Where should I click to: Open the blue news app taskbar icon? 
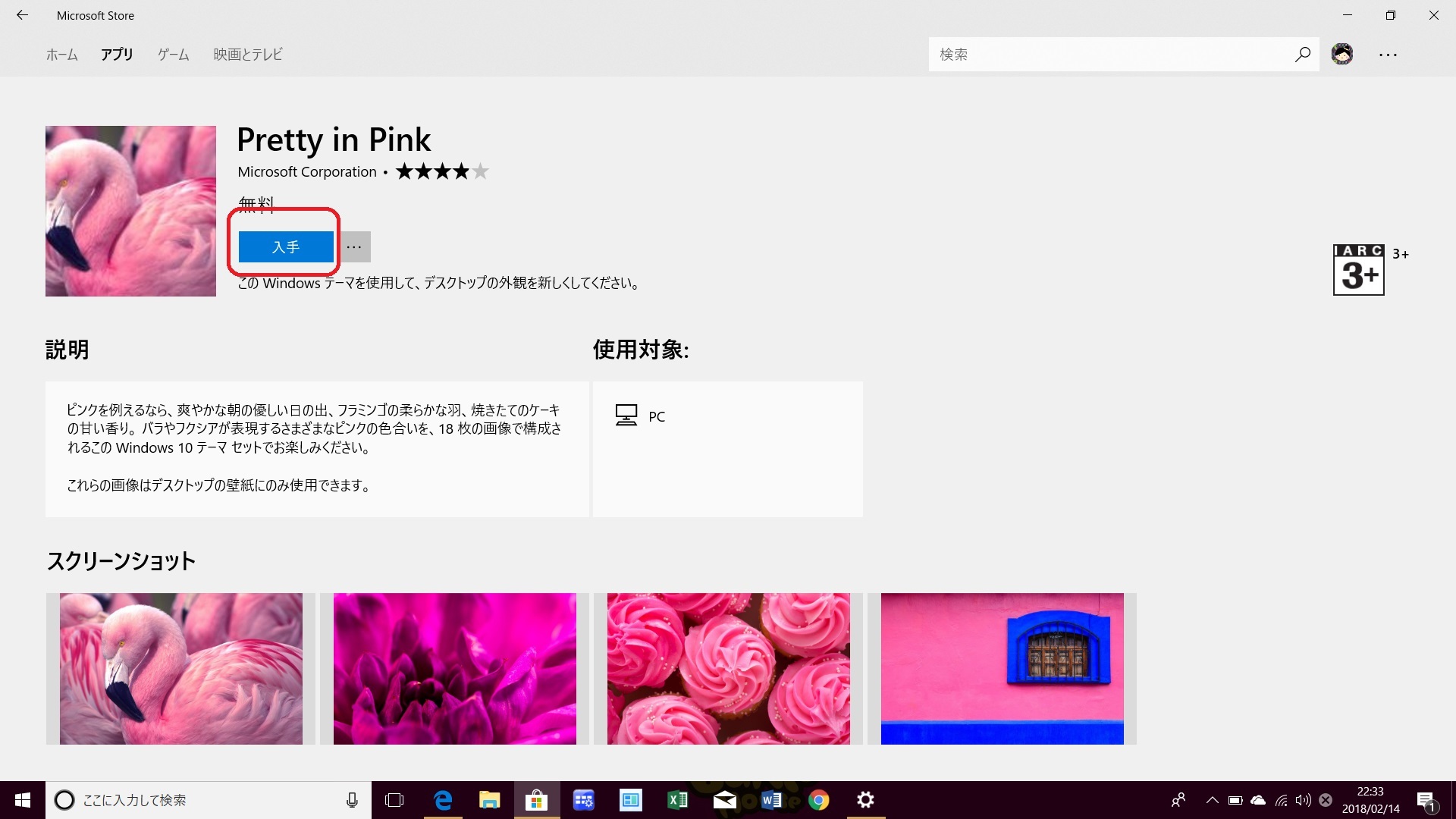630,800
